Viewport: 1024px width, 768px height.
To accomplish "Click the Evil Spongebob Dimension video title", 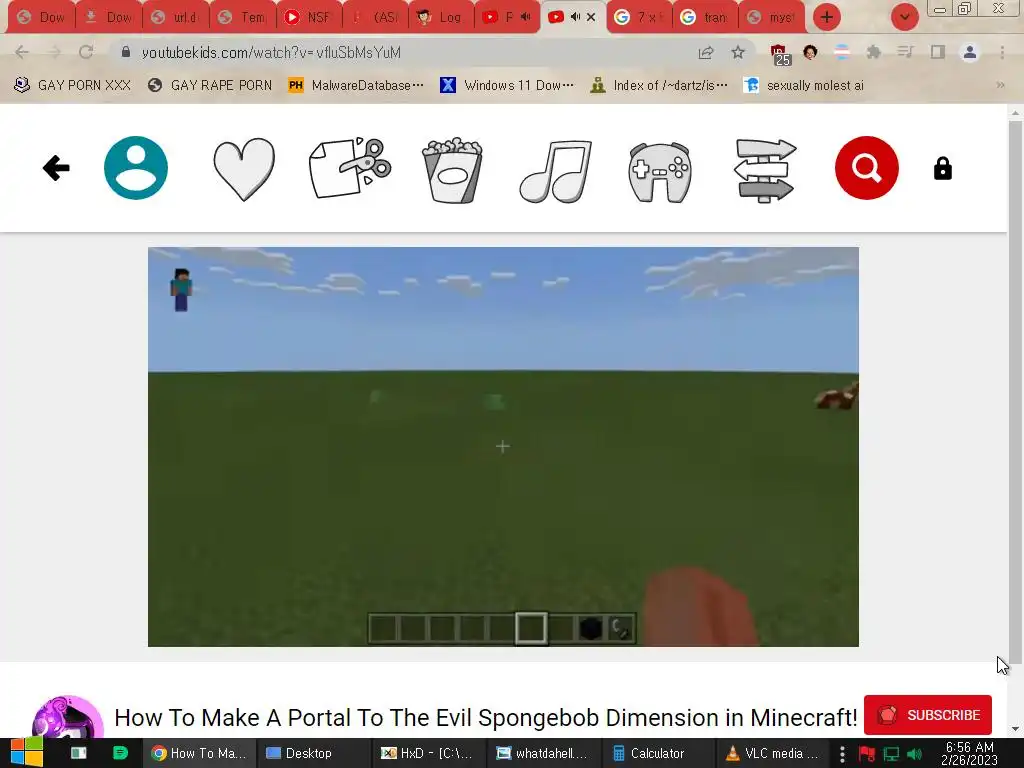I will tap(485, 717).
